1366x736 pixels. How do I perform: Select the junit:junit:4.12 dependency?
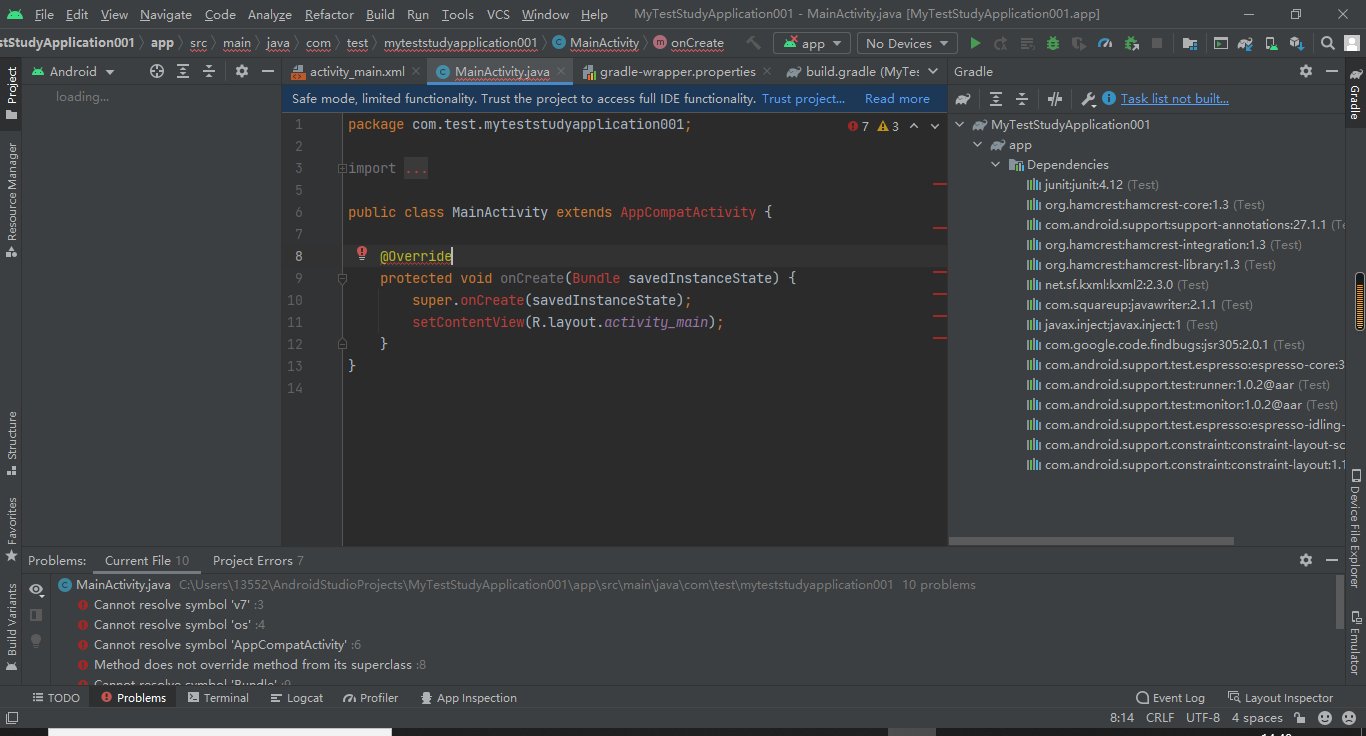click(x=1094, y=185)
